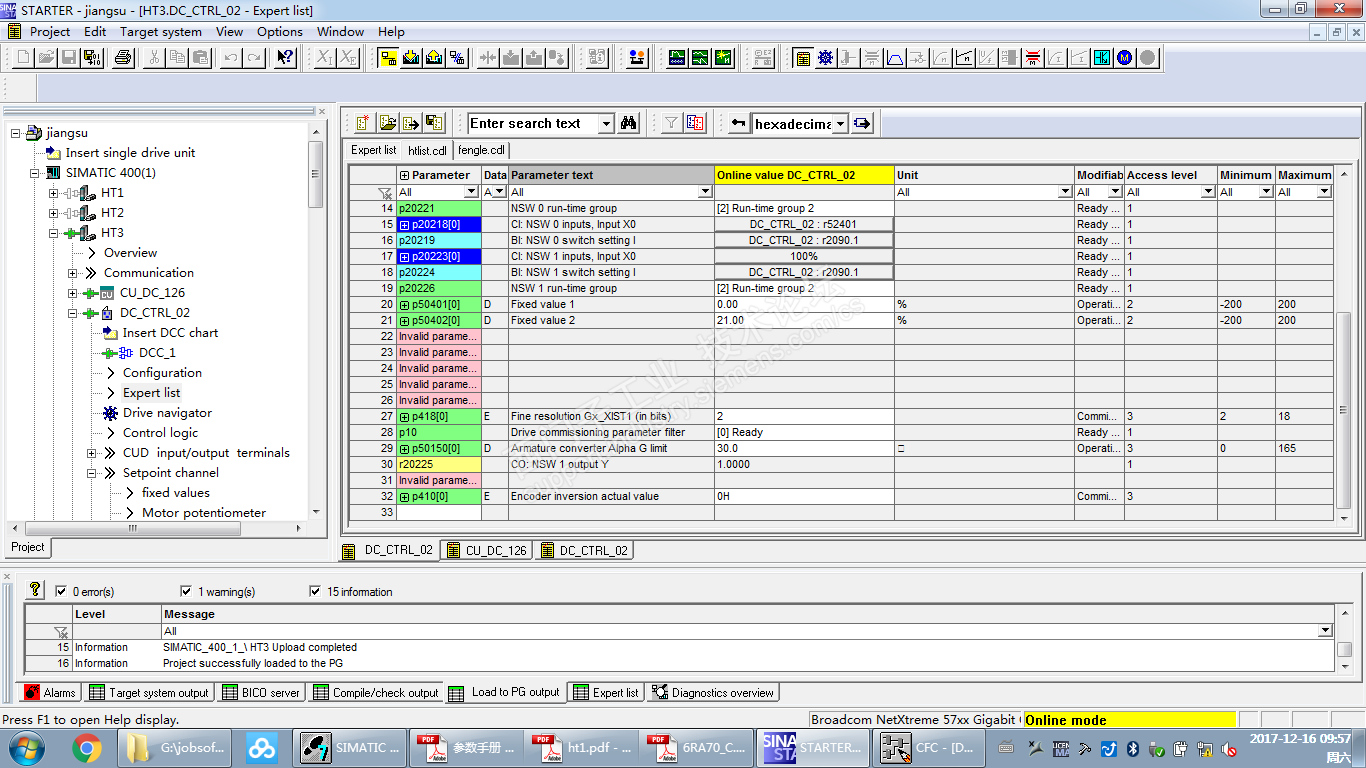The width and height of the screenshot is (1366, 768).
Task: Collapse the HT3 tree node
Action: coord(54,233)
